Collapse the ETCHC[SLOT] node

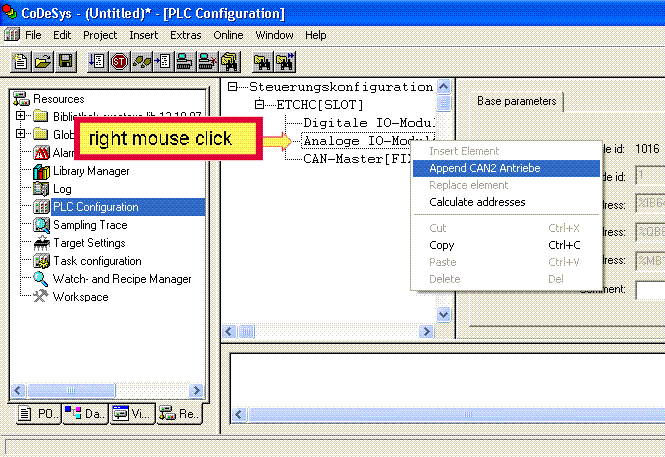tap(261, 105)
